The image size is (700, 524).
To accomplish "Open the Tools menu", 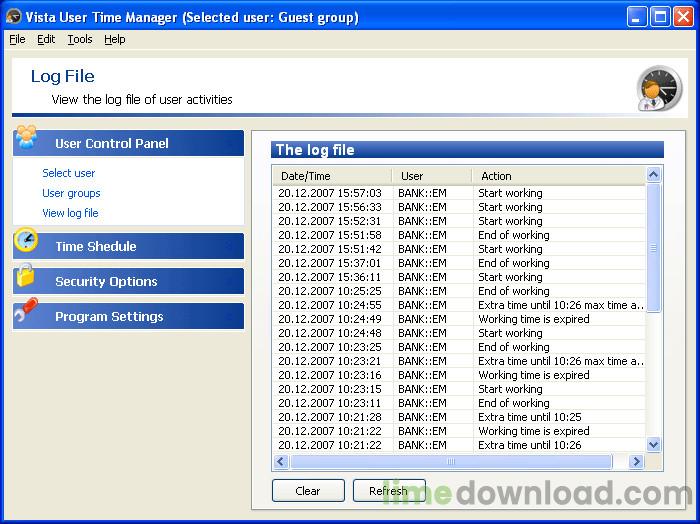I will click(x=80, y=39).
